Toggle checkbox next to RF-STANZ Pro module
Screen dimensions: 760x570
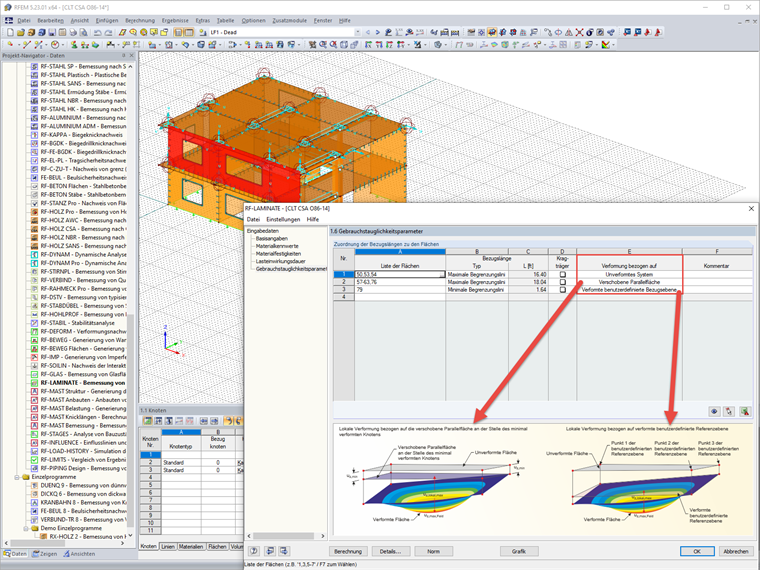[34, 203]
